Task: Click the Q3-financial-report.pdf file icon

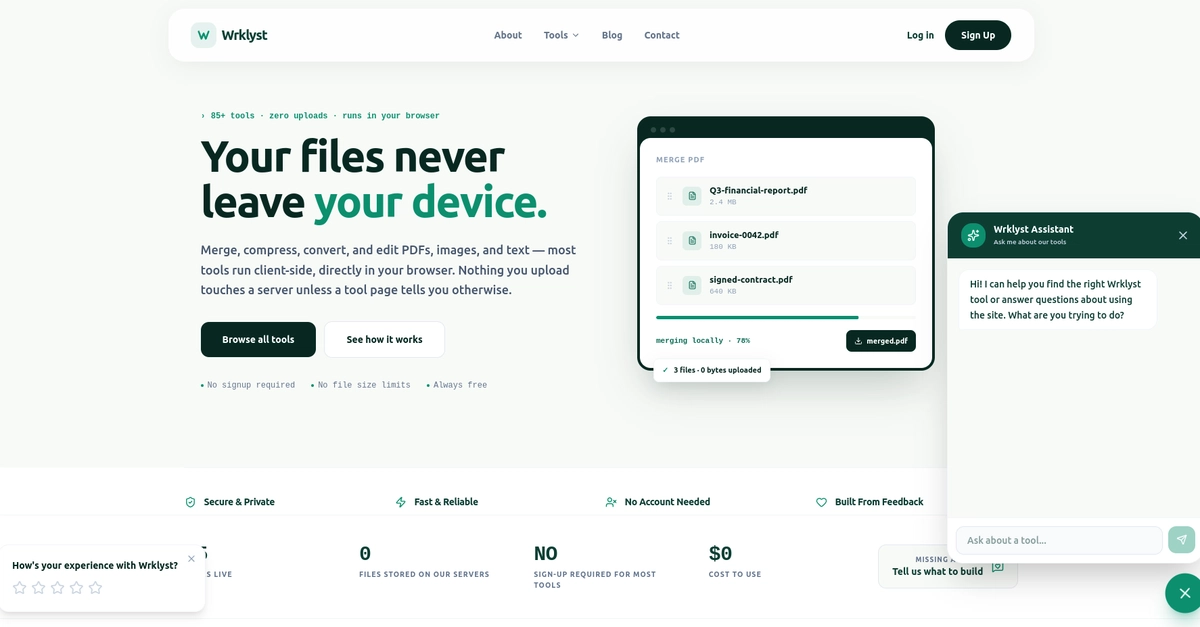Action: click(x=692, y=196)
